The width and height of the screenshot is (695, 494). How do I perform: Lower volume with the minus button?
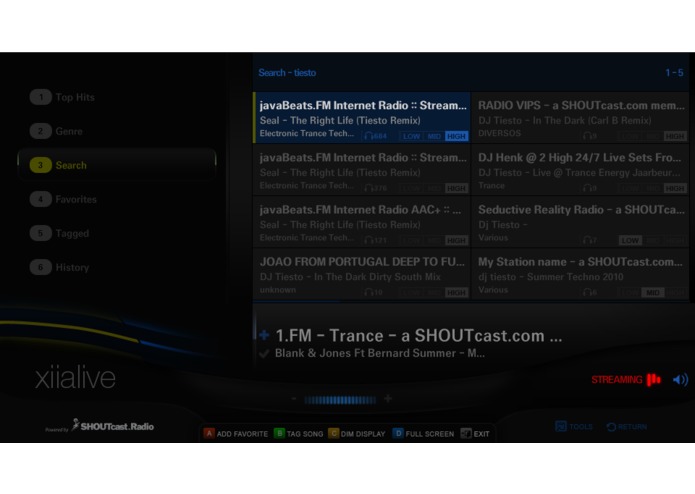293,399
